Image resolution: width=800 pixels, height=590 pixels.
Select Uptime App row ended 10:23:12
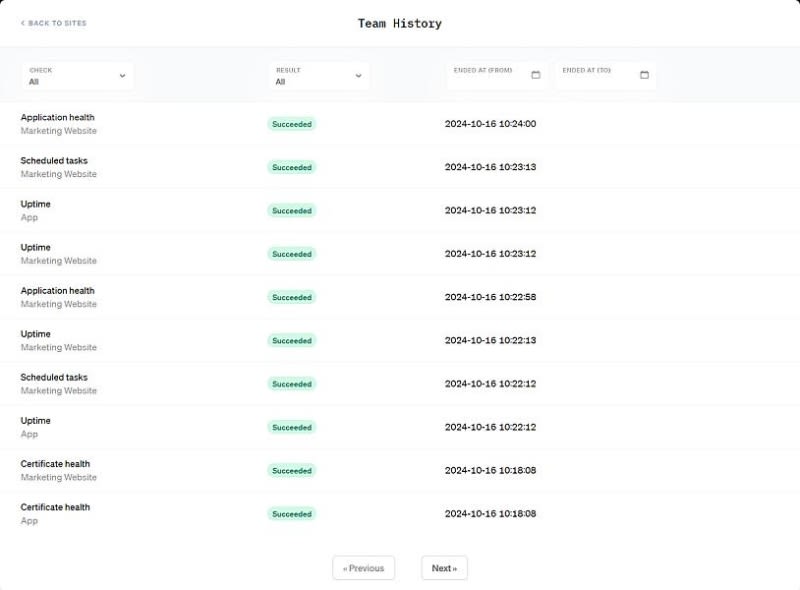pyautogui.click(x=400, y=211)
